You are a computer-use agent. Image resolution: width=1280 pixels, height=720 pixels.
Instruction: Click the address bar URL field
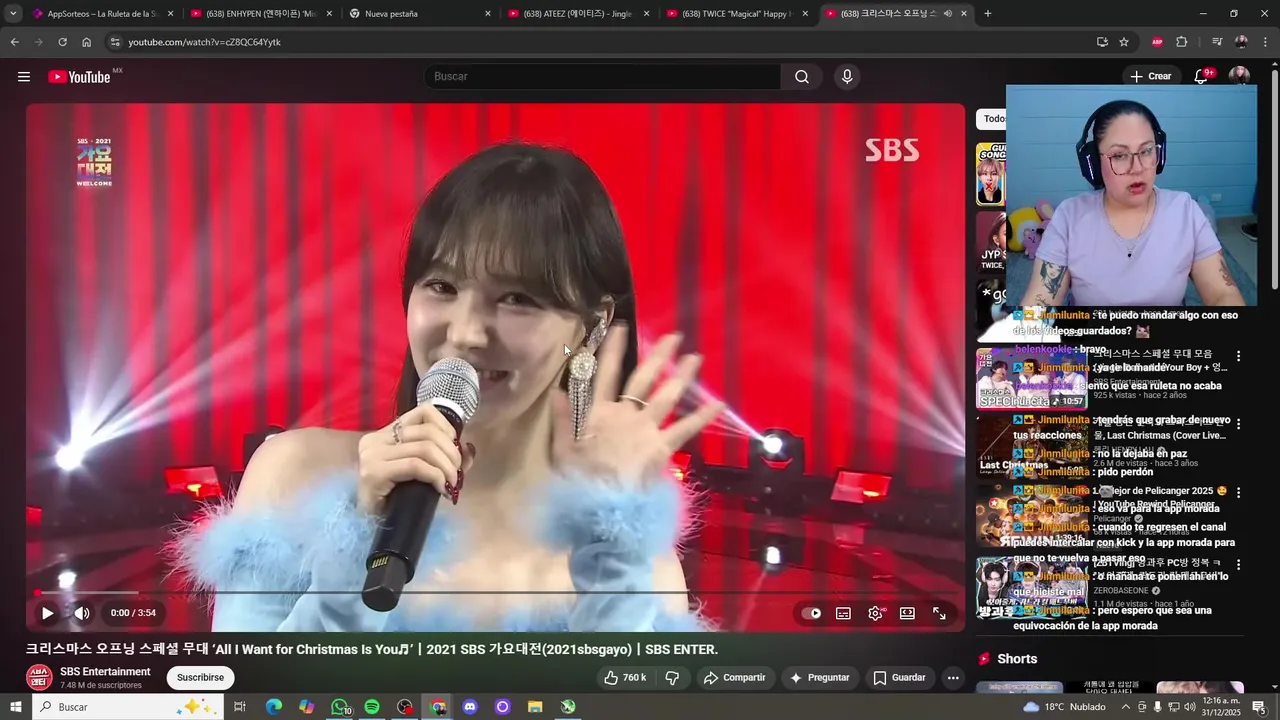tap(600, 42)
